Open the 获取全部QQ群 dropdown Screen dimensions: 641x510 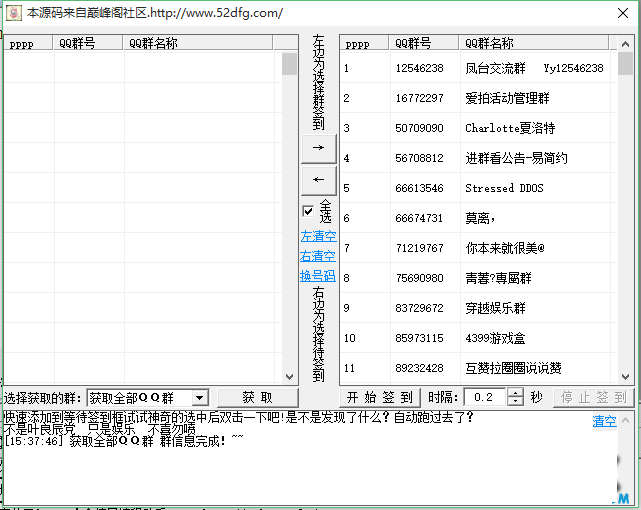(x=199, y=397)
